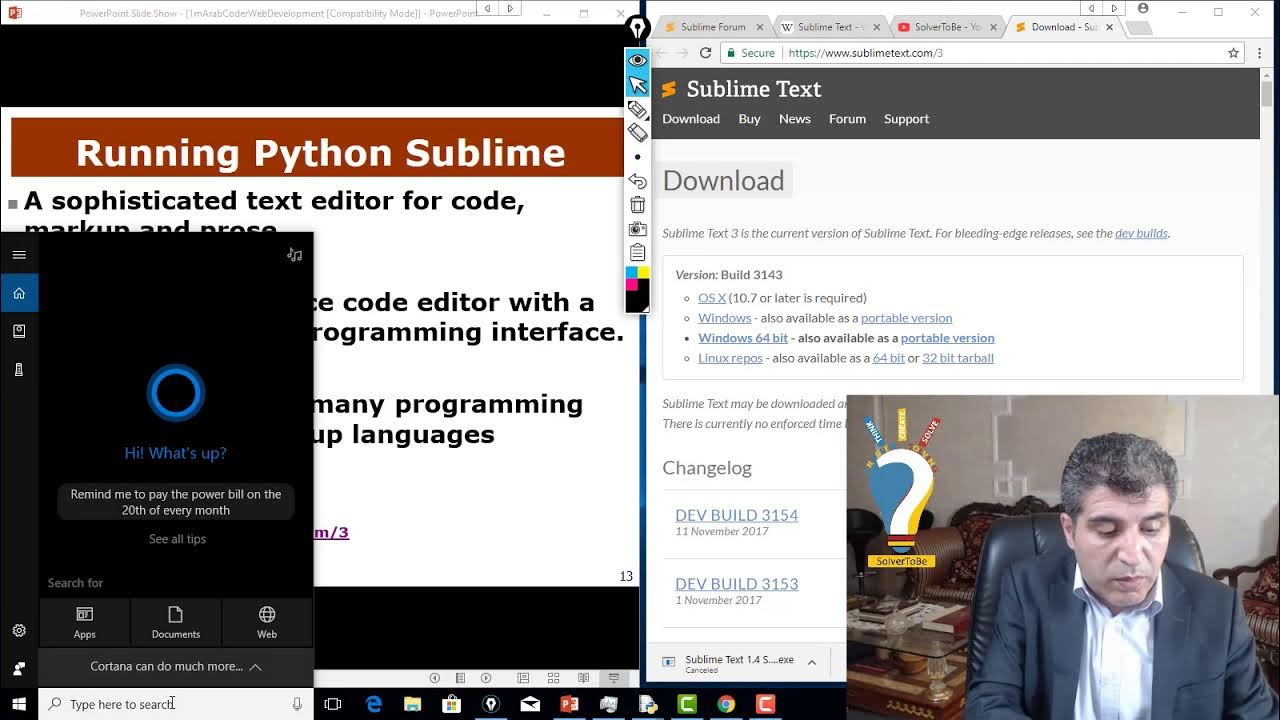Open Cortana hamburger menu
1280x720 pixels.
pyautogui.click(x=19, y=254)
